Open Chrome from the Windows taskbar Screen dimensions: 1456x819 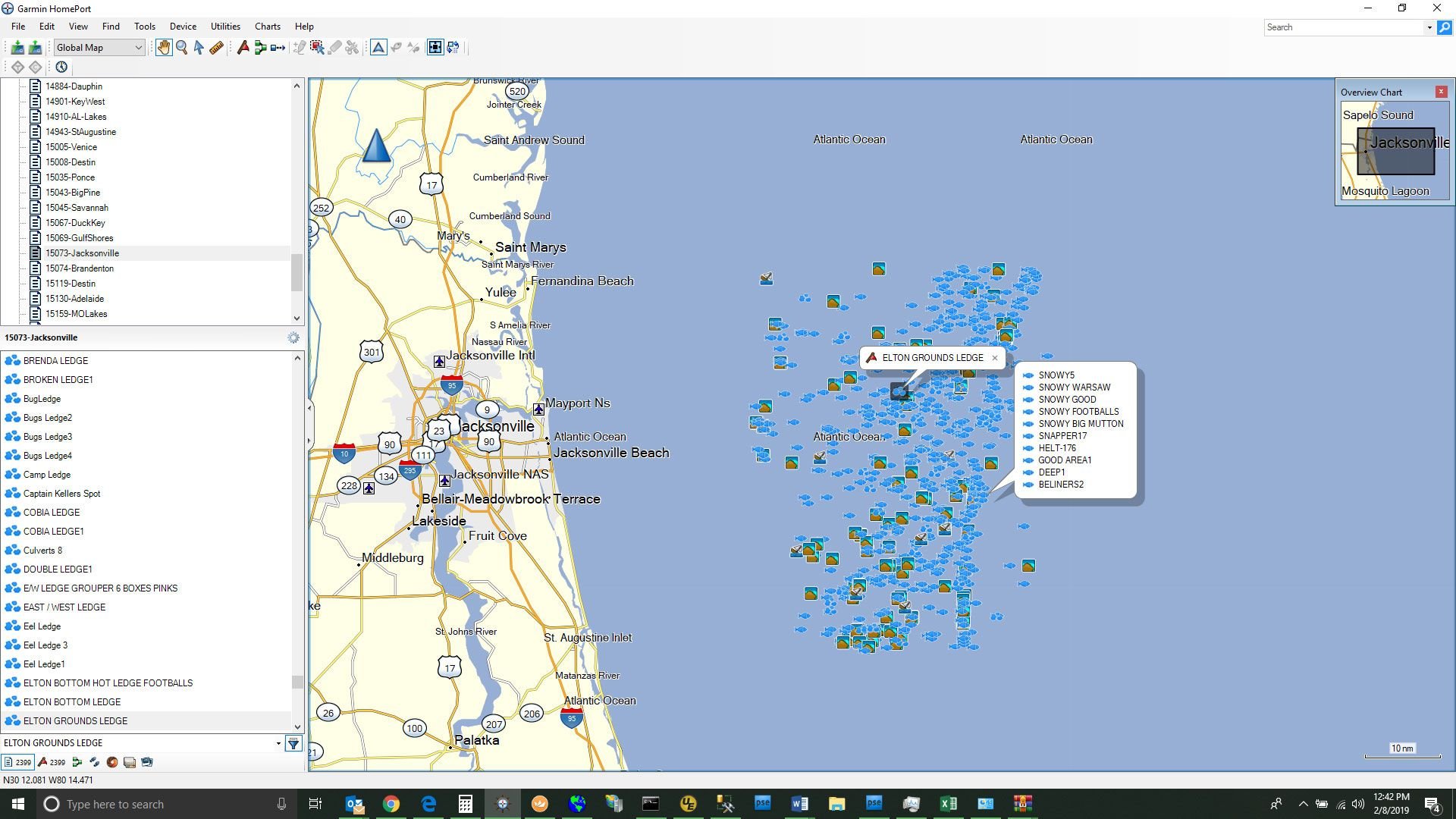point(391,804)
